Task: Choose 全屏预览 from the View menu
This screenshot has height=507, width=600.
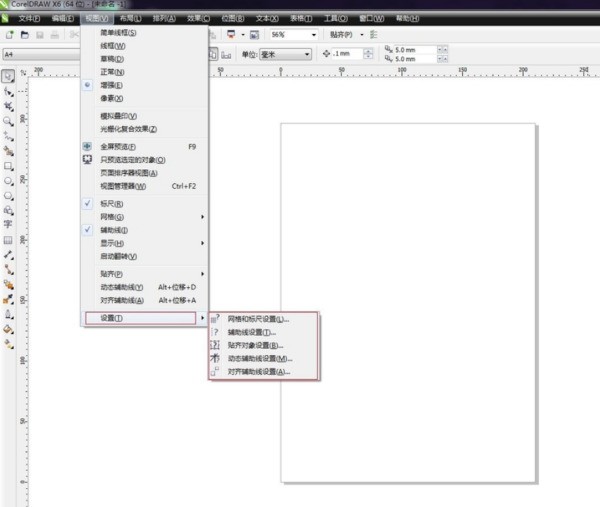Action: [x=118, y=147]
